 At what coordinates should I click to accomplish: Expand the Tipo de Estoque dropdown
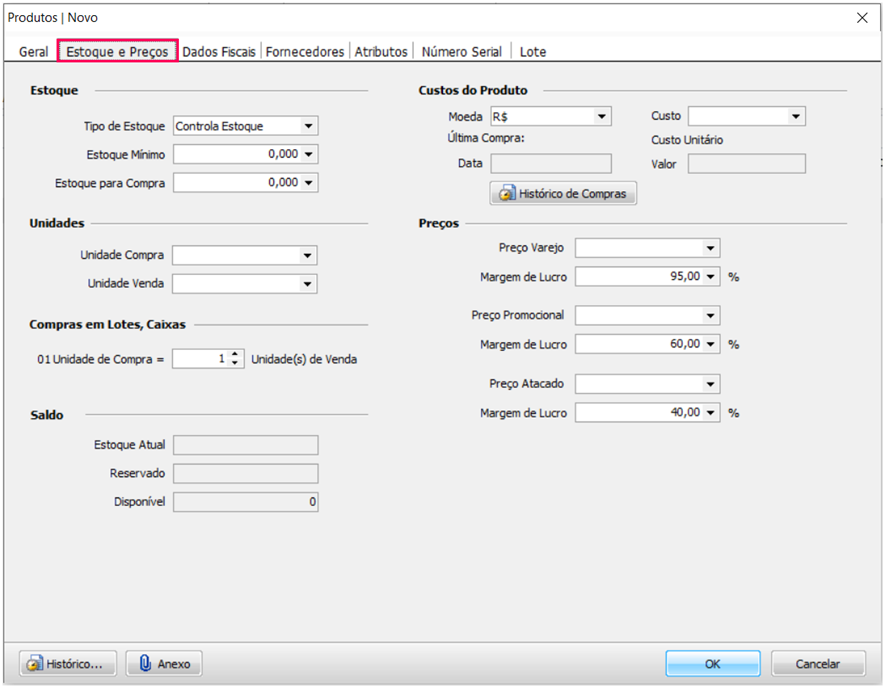[x=308, y=126]
